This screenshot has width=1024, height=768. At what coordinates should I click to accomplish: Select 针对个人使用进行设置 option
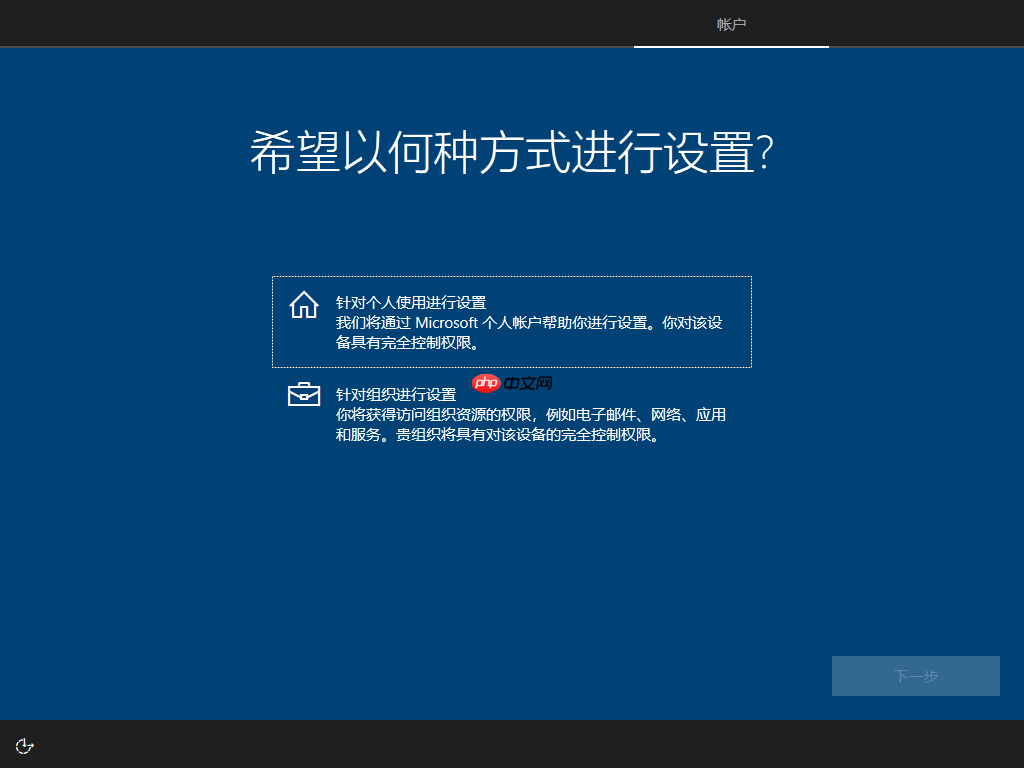410,301
